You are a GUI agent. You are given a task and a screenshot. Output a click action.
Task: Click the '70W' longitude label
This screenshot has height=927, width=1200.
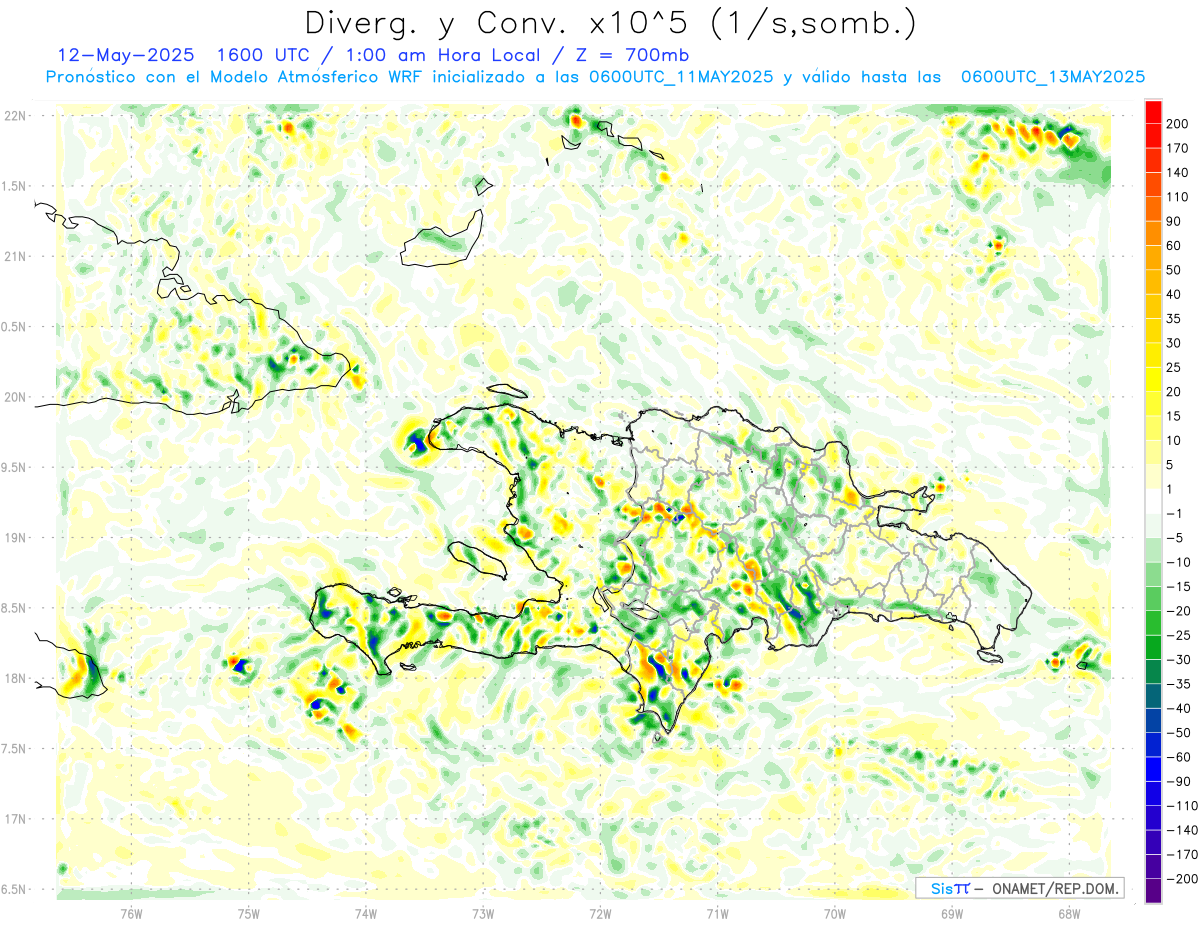point(834,913)
